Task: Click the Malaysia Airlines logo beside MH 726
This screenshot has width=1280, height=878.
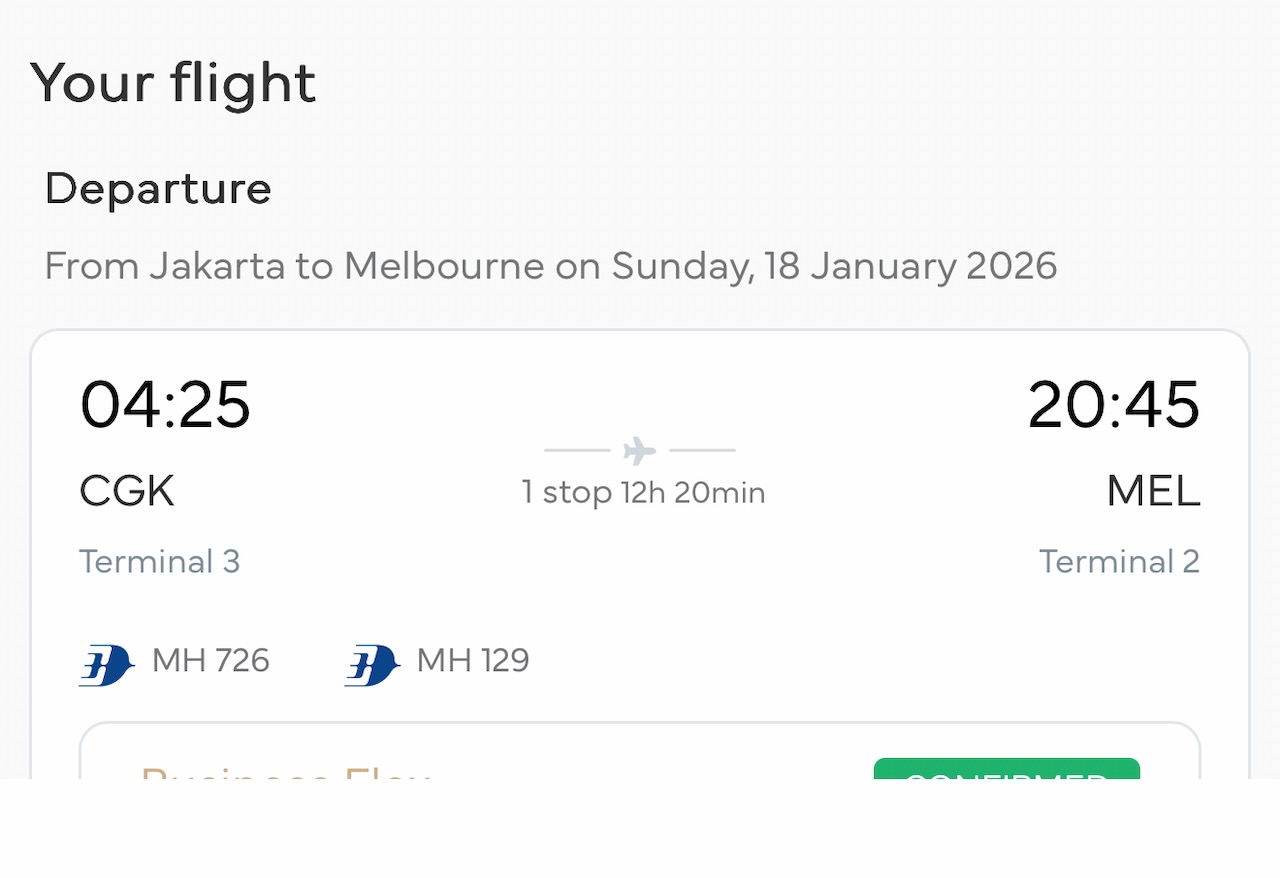Action: 107,665
